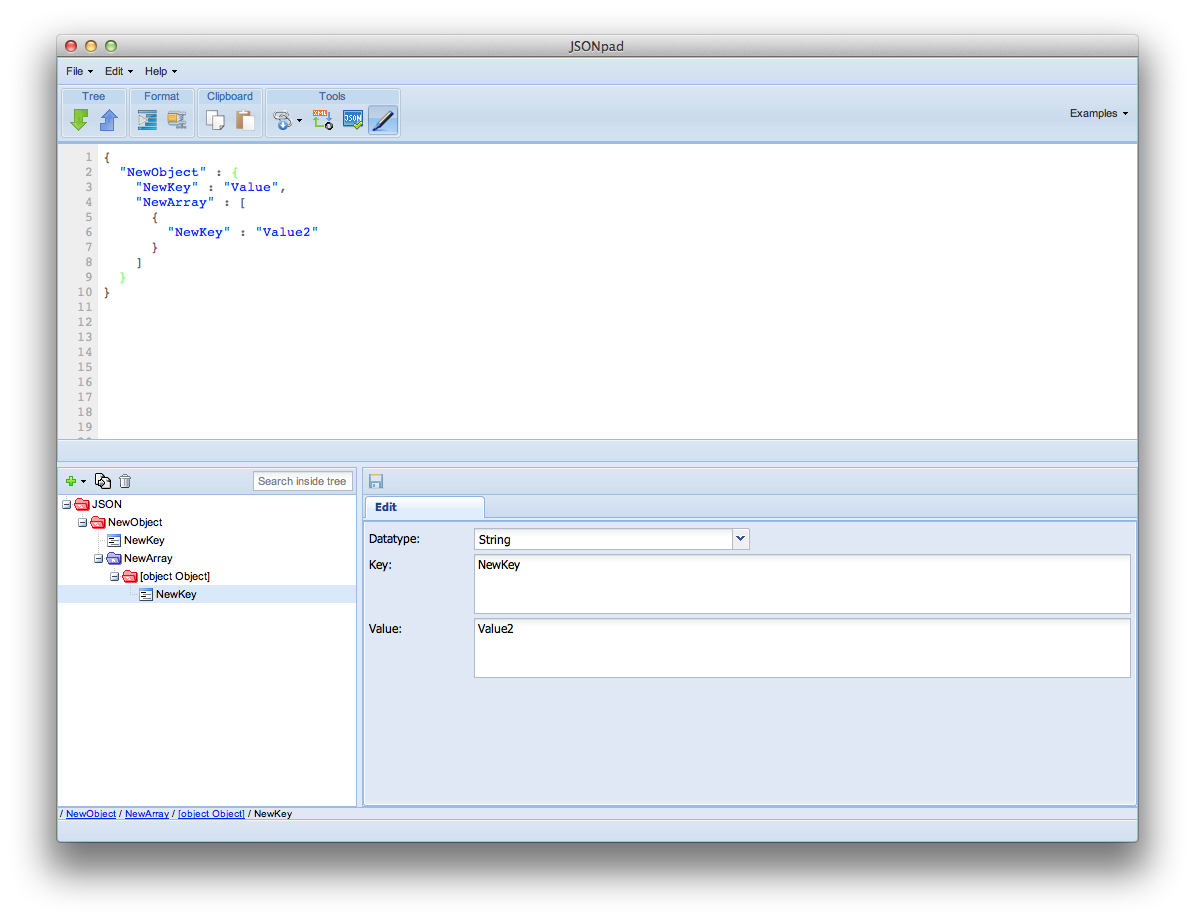Toggle the pencil edit mode button

383,120
